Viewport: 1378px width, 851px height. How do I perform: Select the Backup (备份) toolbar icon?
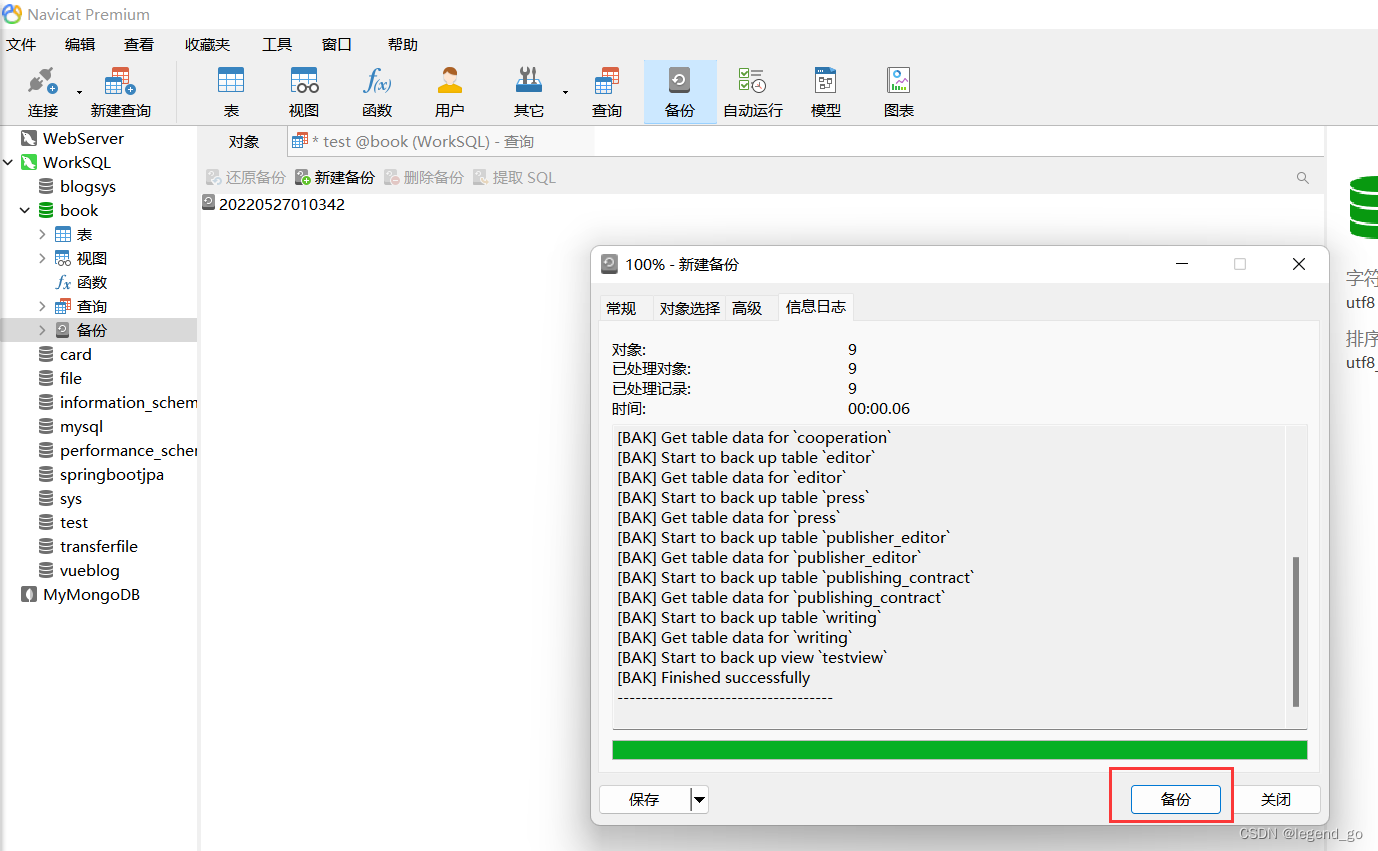click(680, 91)
